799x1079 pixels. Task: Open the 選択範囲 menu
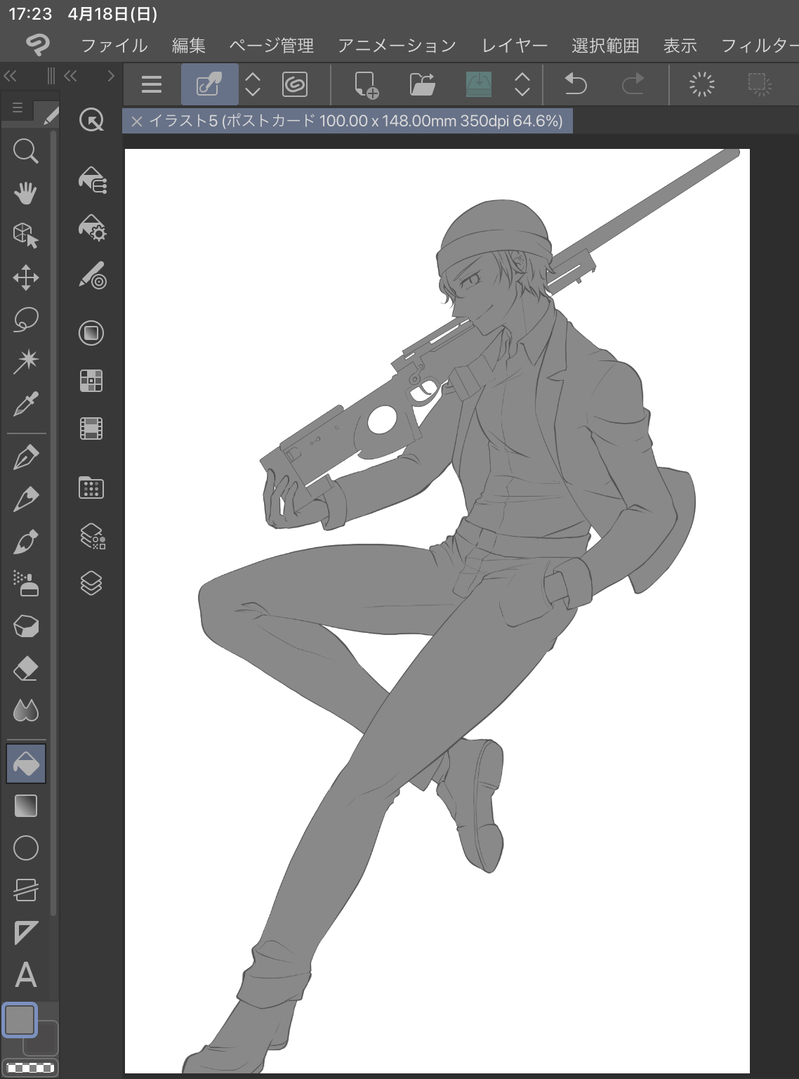(x=606, y=46)
